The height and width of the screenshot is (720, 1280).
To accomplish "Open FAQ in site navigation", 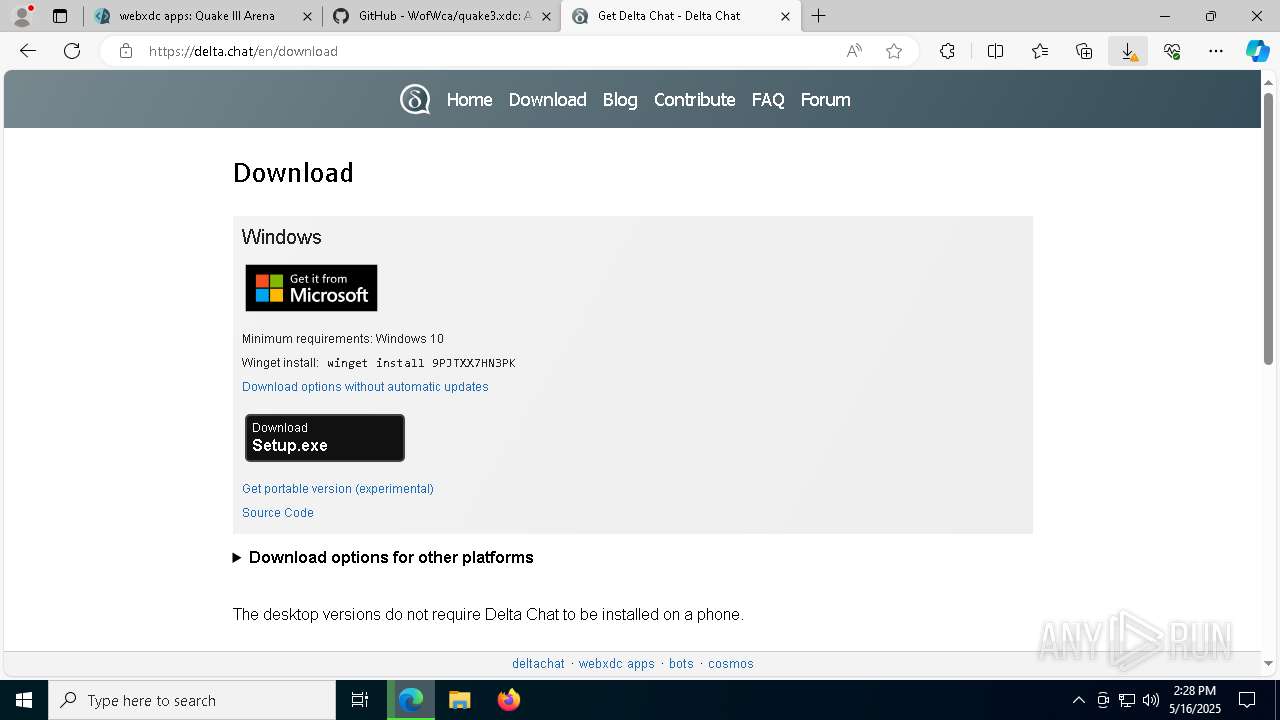I will 768,100.
